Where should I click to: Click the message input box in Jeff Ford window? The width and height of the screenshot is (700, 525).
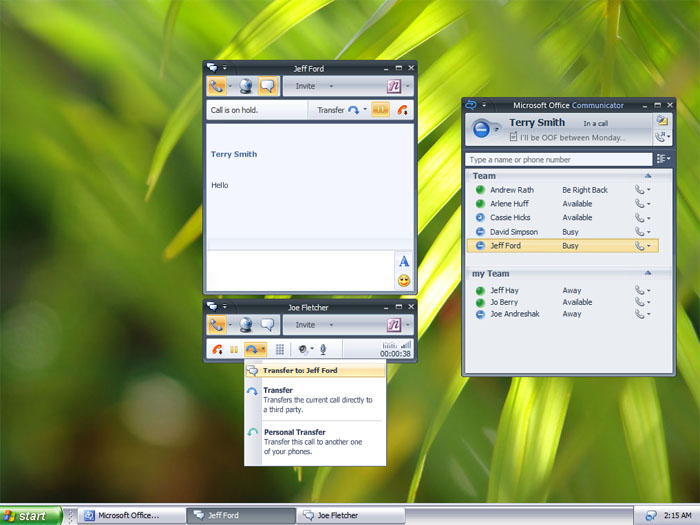click(x=300, y=270)
